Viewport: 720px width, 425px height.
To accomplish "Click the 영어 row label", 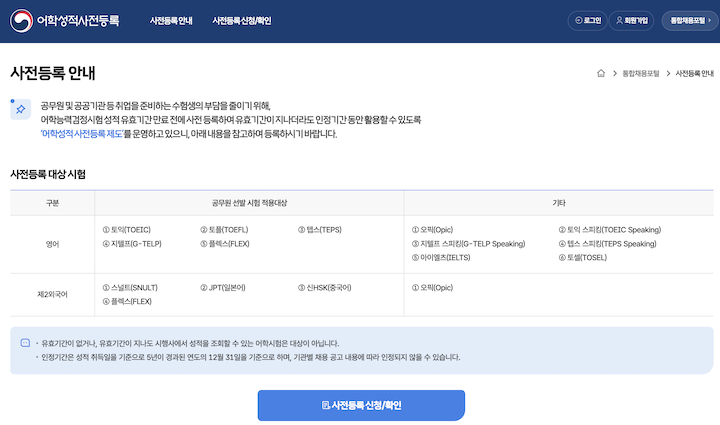I will [52, 244].
